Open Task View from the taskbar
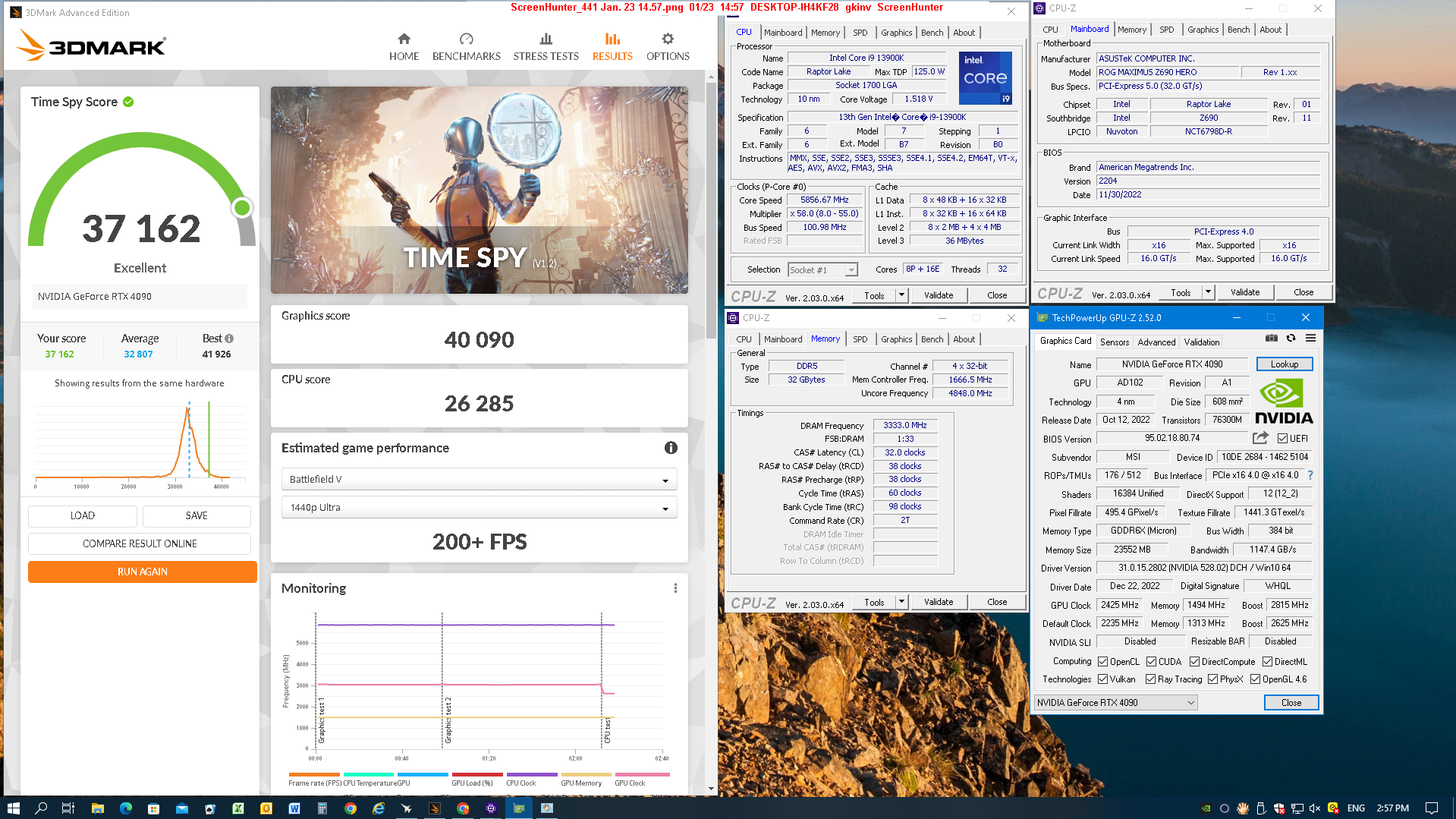Viewport: 1456px width, 819px height. point(68,808)
